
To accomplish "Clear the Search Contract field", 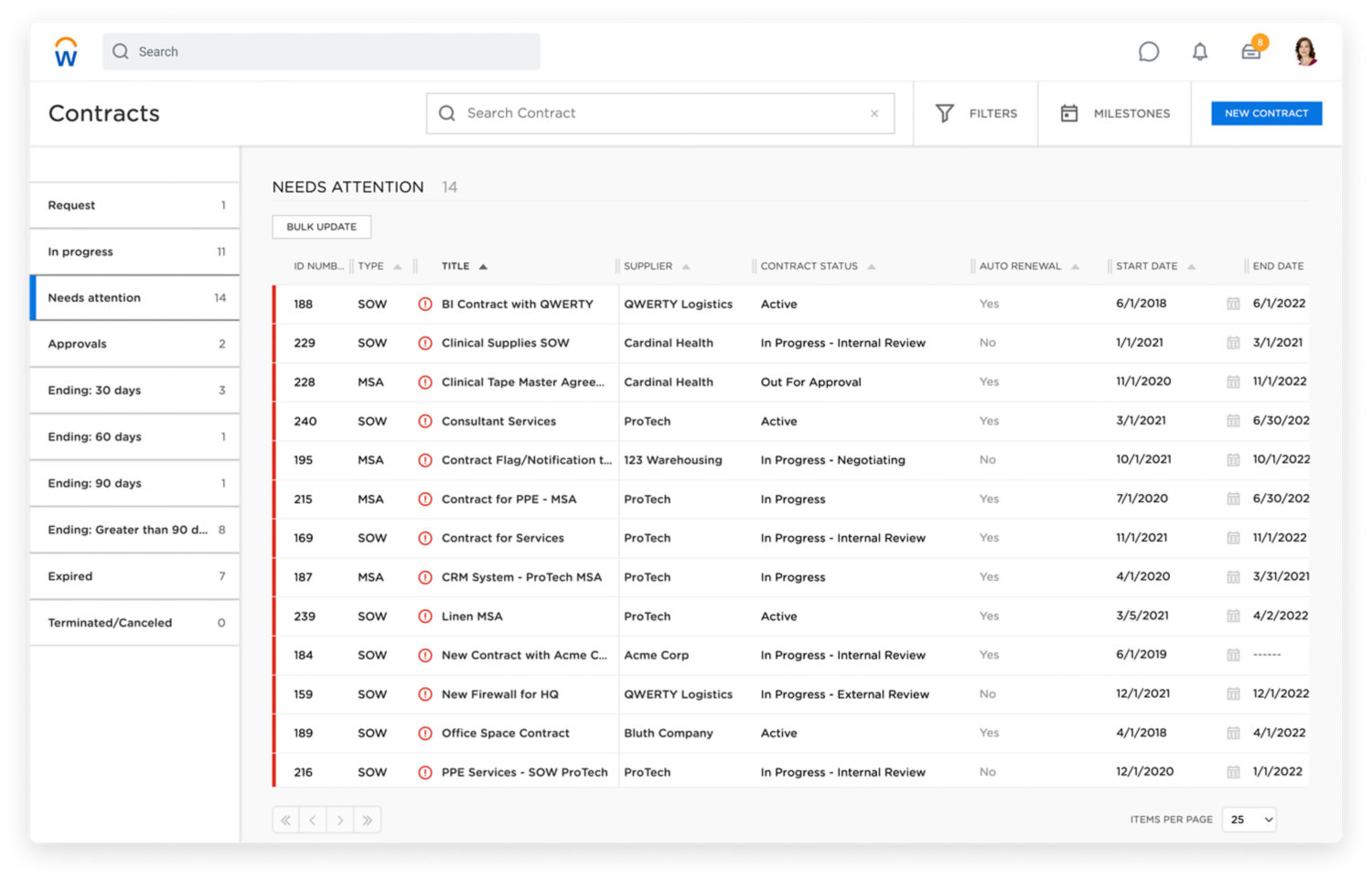I will (x=874, y=113).
